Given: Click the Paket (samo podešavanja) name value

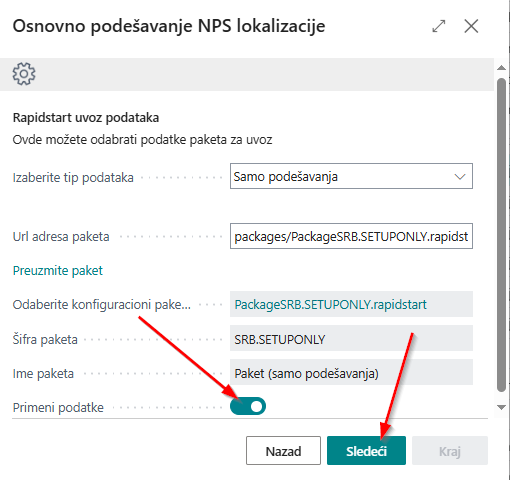Looking at the screenshot, I should tap(351, 372).
